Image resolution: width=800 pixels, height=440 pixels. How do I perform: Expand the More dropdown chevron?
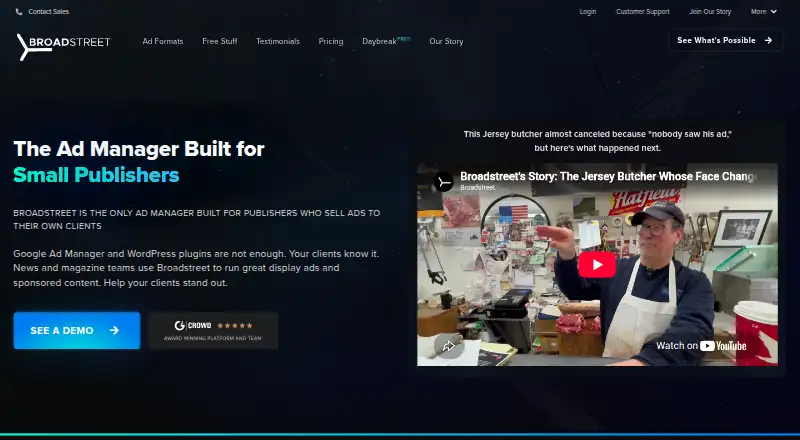[774, 12]
